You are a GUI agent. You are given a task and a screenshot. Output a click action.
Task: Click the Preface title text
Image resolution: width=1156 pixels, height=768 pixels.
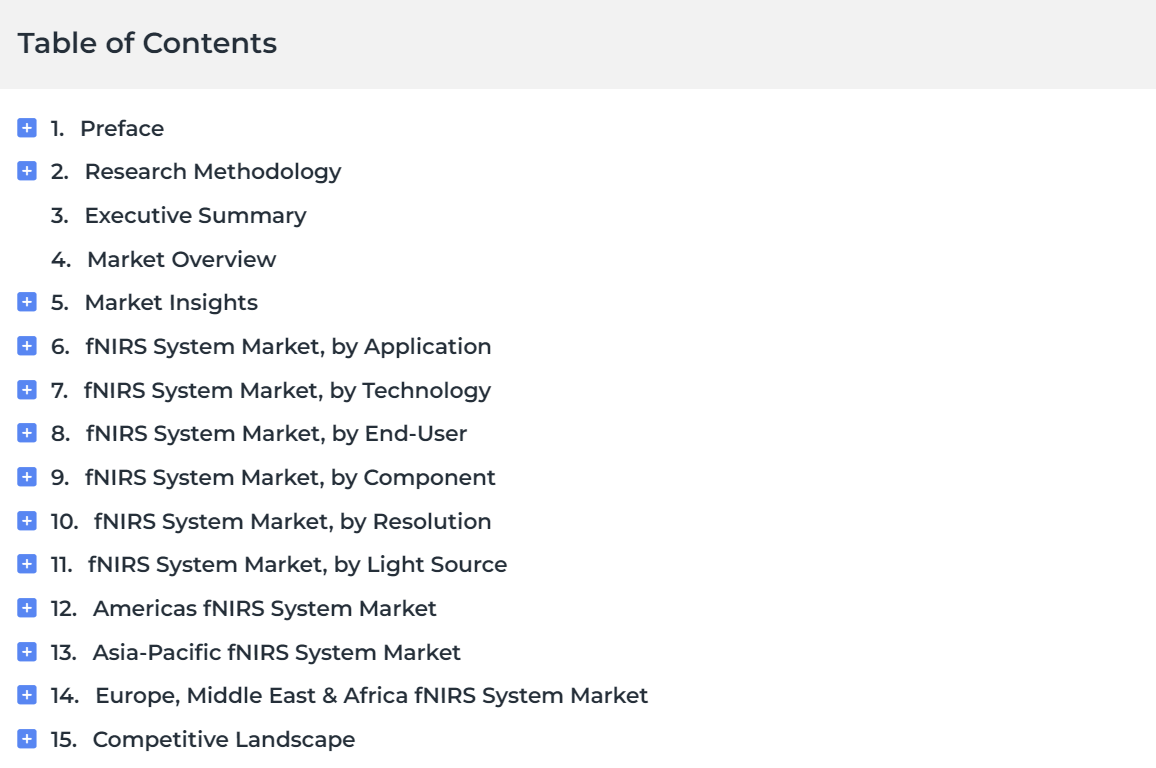(122, 128)
